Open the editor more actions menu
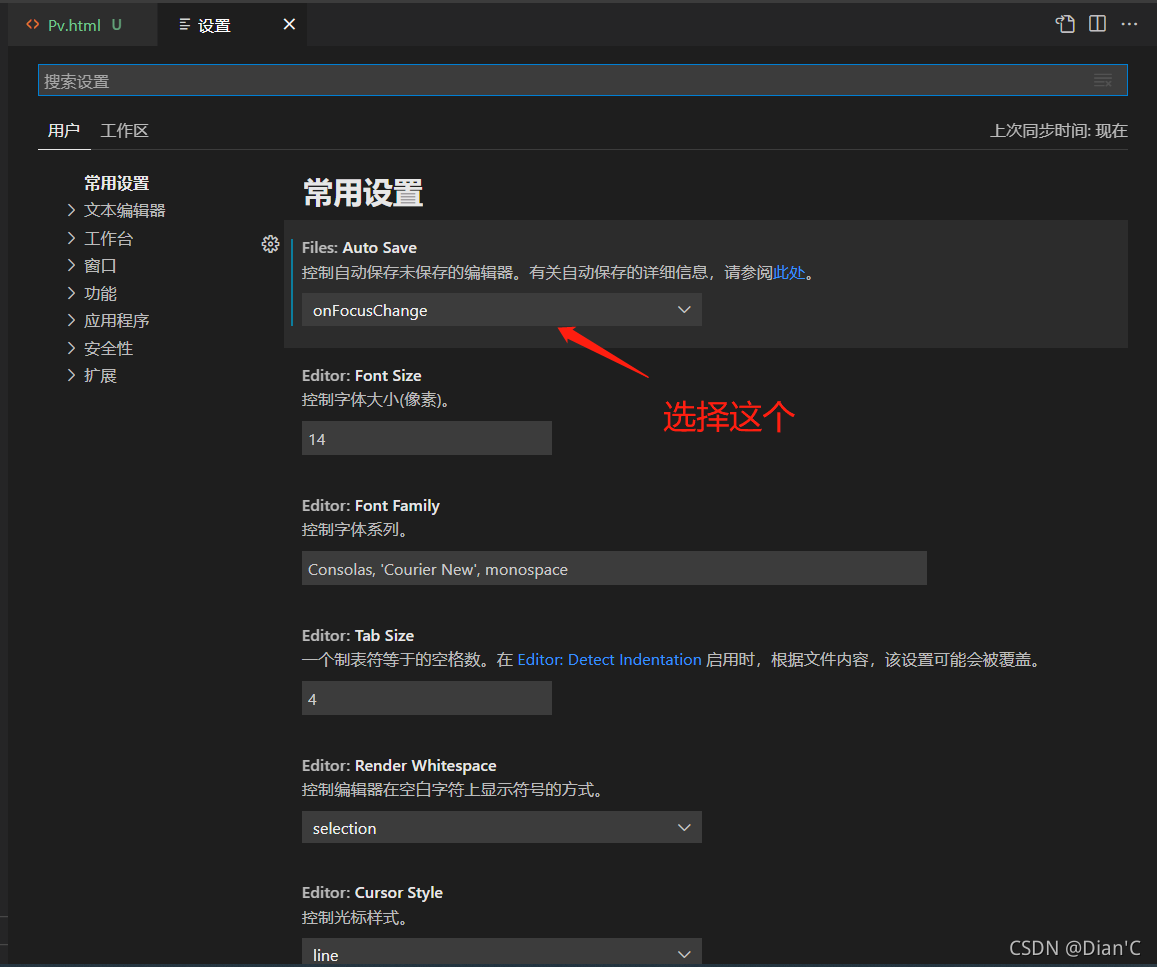 (x=1129, y=24)
